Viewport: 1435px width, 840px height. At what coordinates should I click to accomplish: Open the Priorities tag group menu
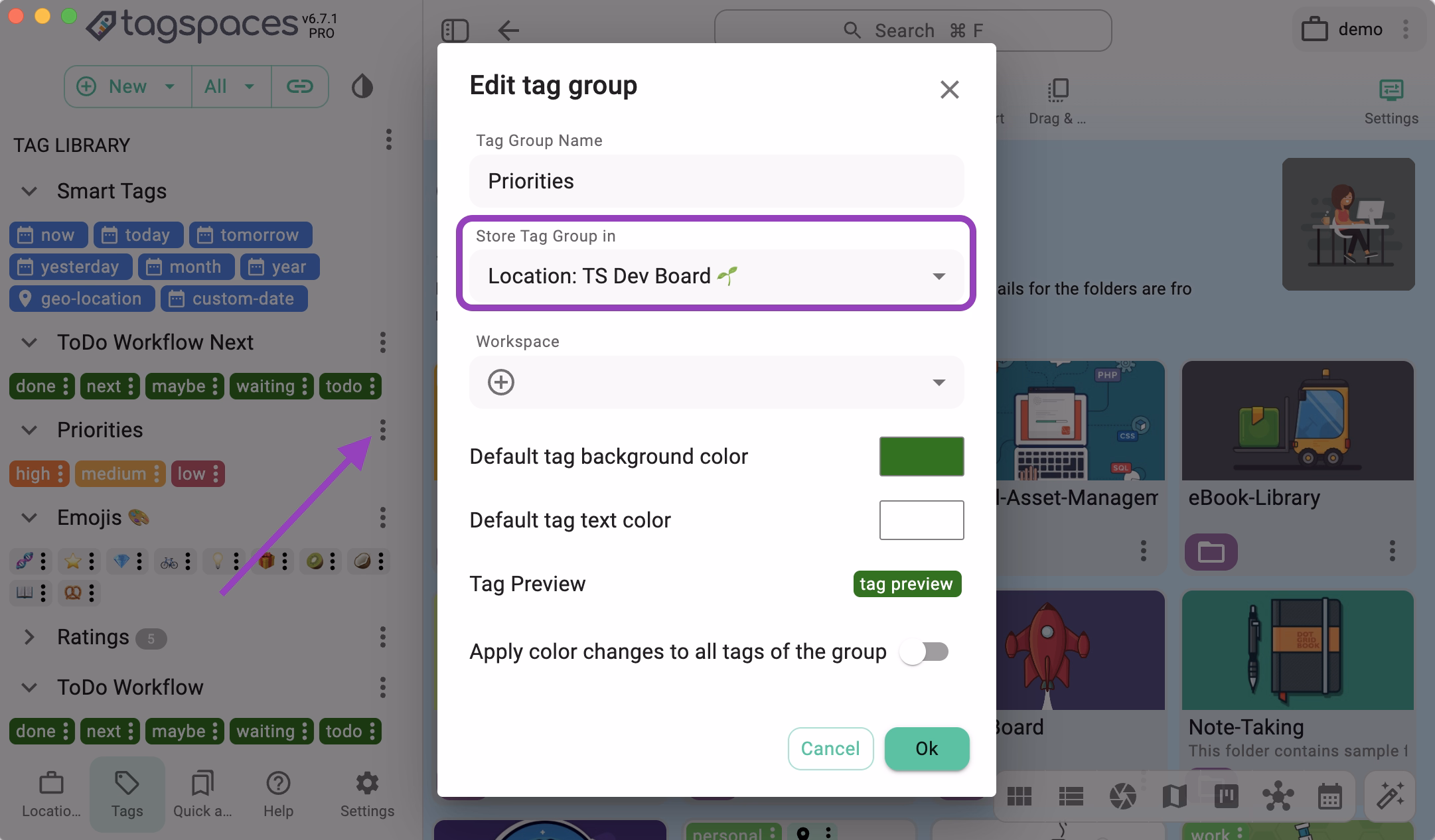(383, 430)
